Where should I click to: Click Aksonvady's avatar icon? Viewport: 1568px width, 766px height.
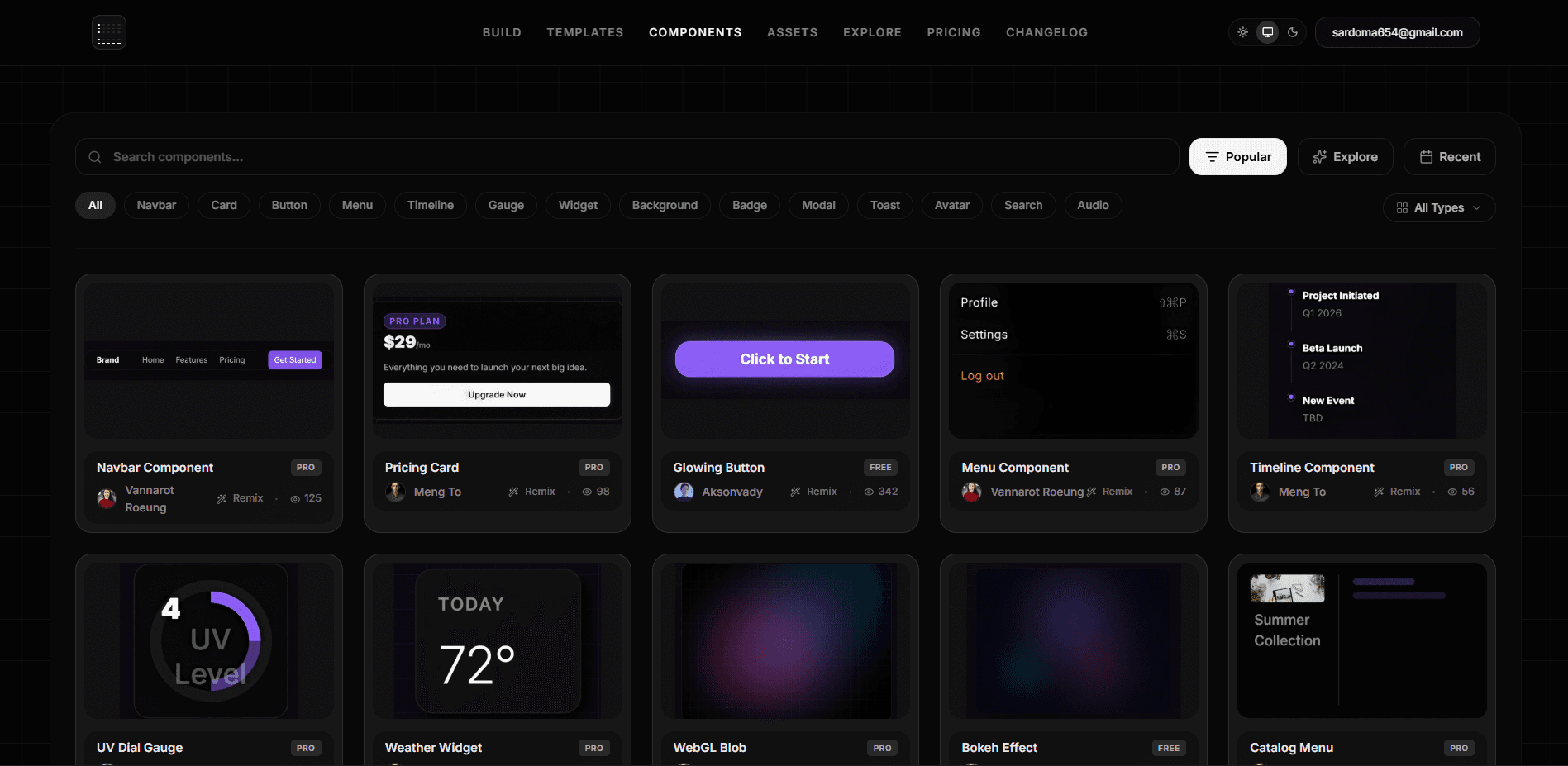684,492
